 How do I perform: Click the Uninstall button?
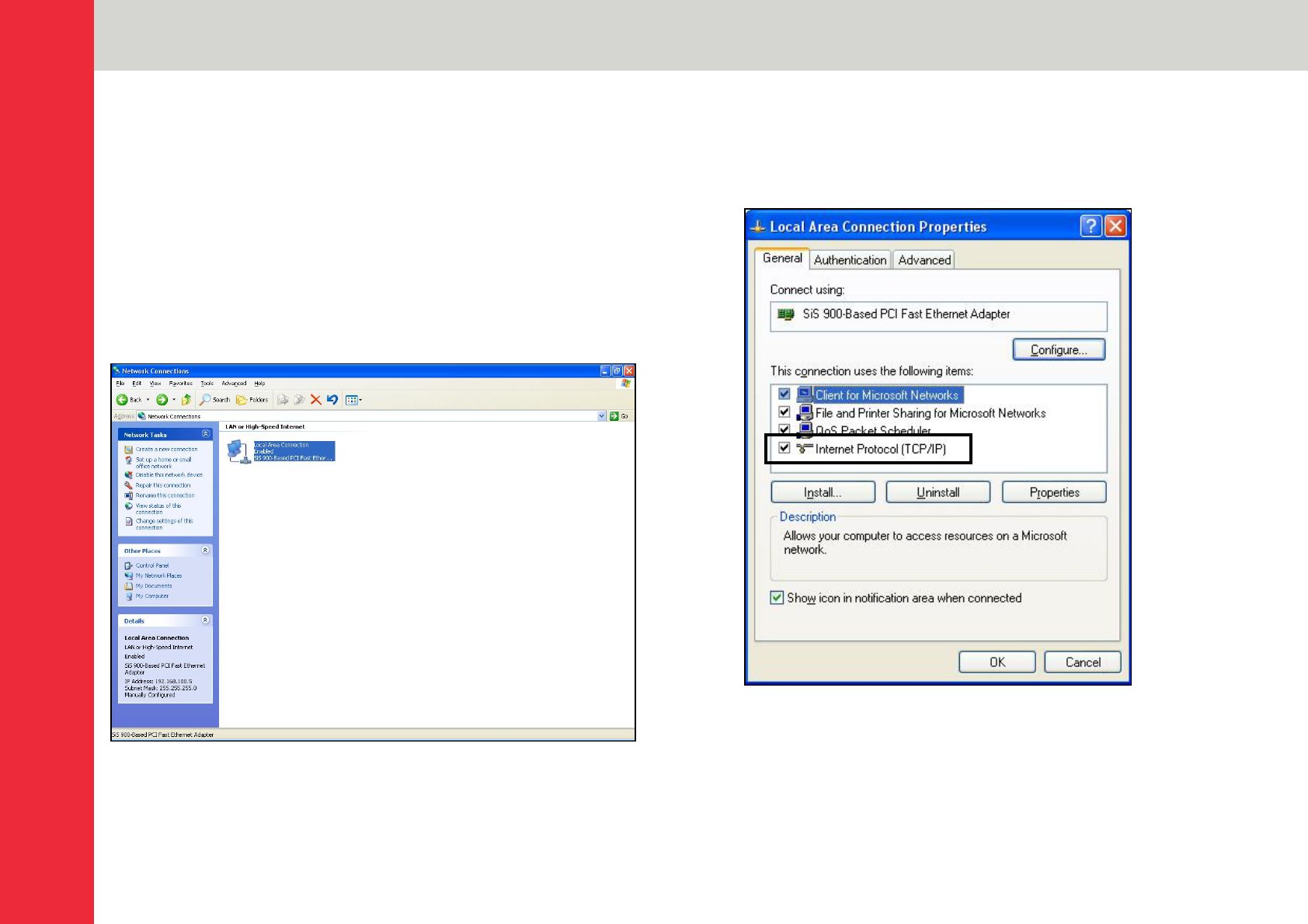point(938,492)
